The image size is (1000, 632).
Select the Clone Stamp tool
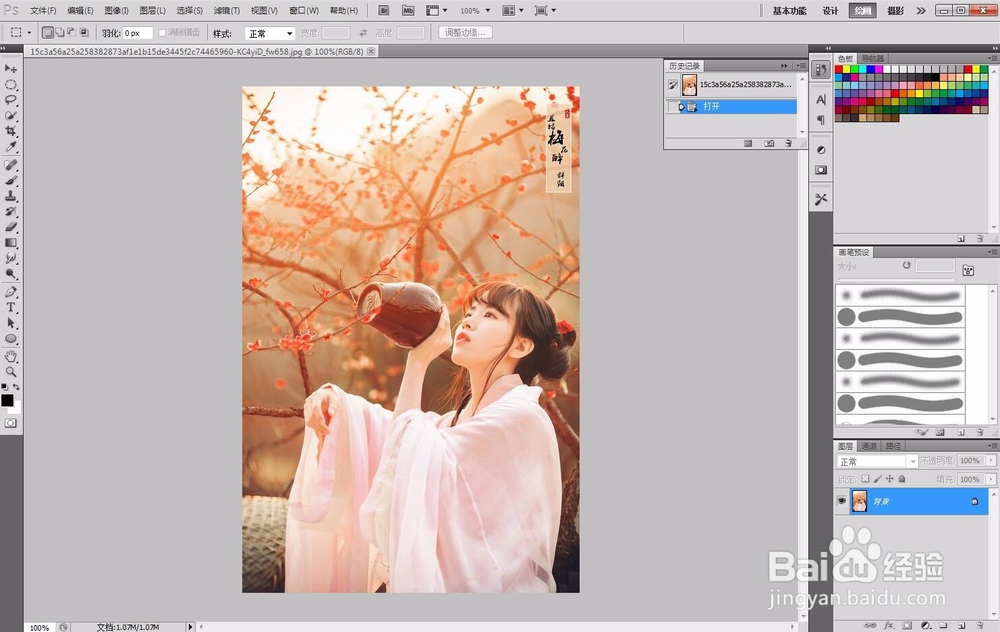point(11,196)
